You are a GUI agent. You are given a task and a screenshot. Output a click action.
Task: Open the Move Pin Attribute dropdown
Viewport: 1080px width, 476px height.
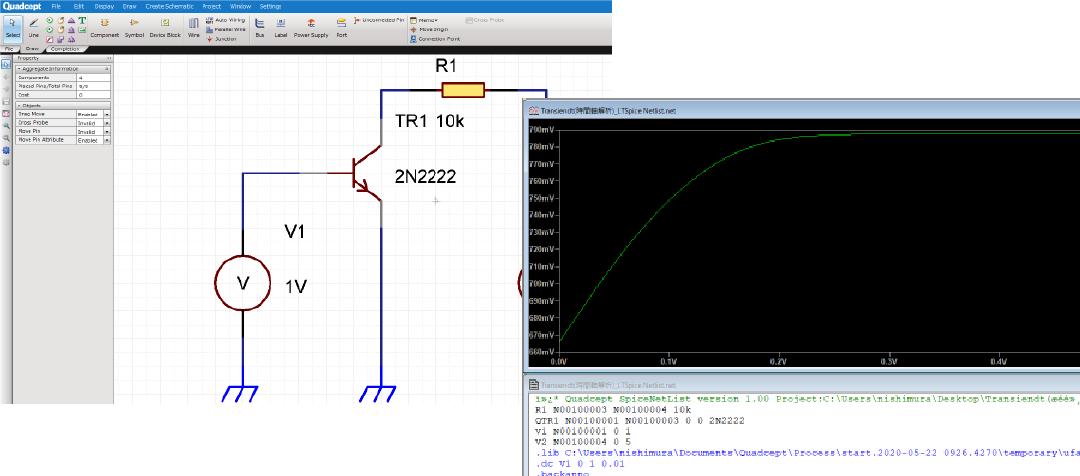[x=107, y=140]
